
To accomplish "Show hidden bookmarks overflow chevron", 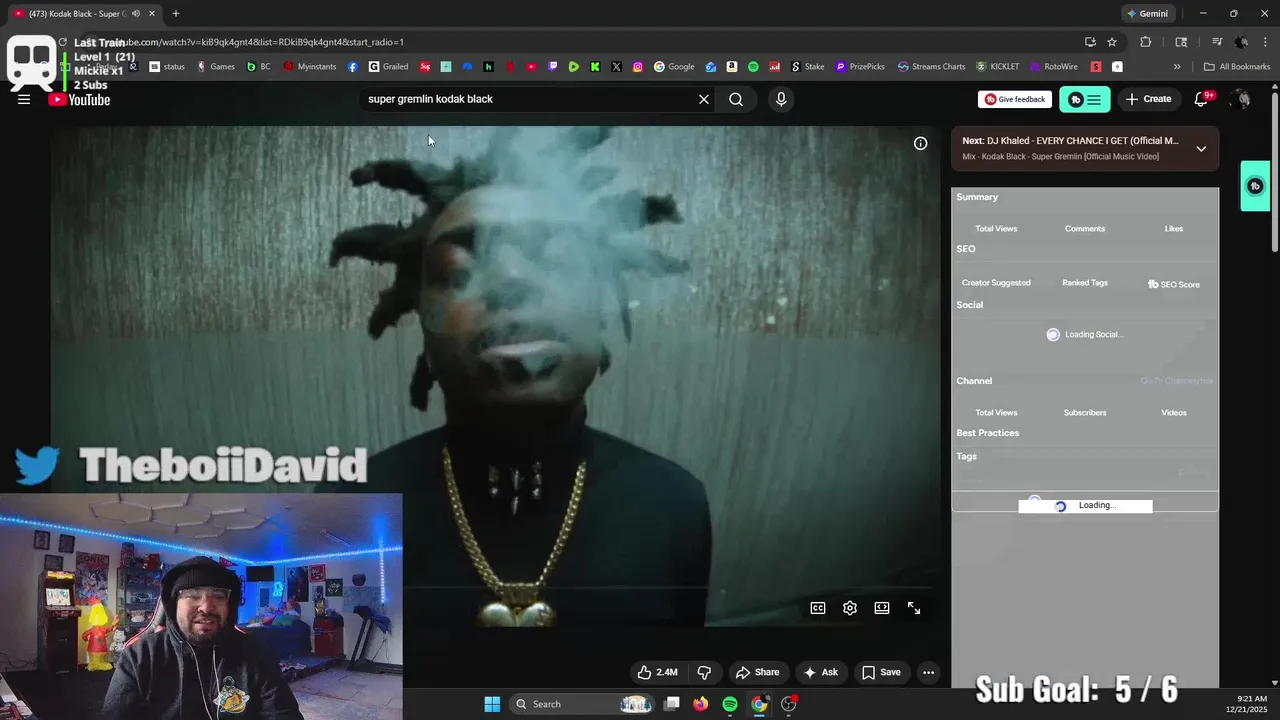I will pos(1177,67).
